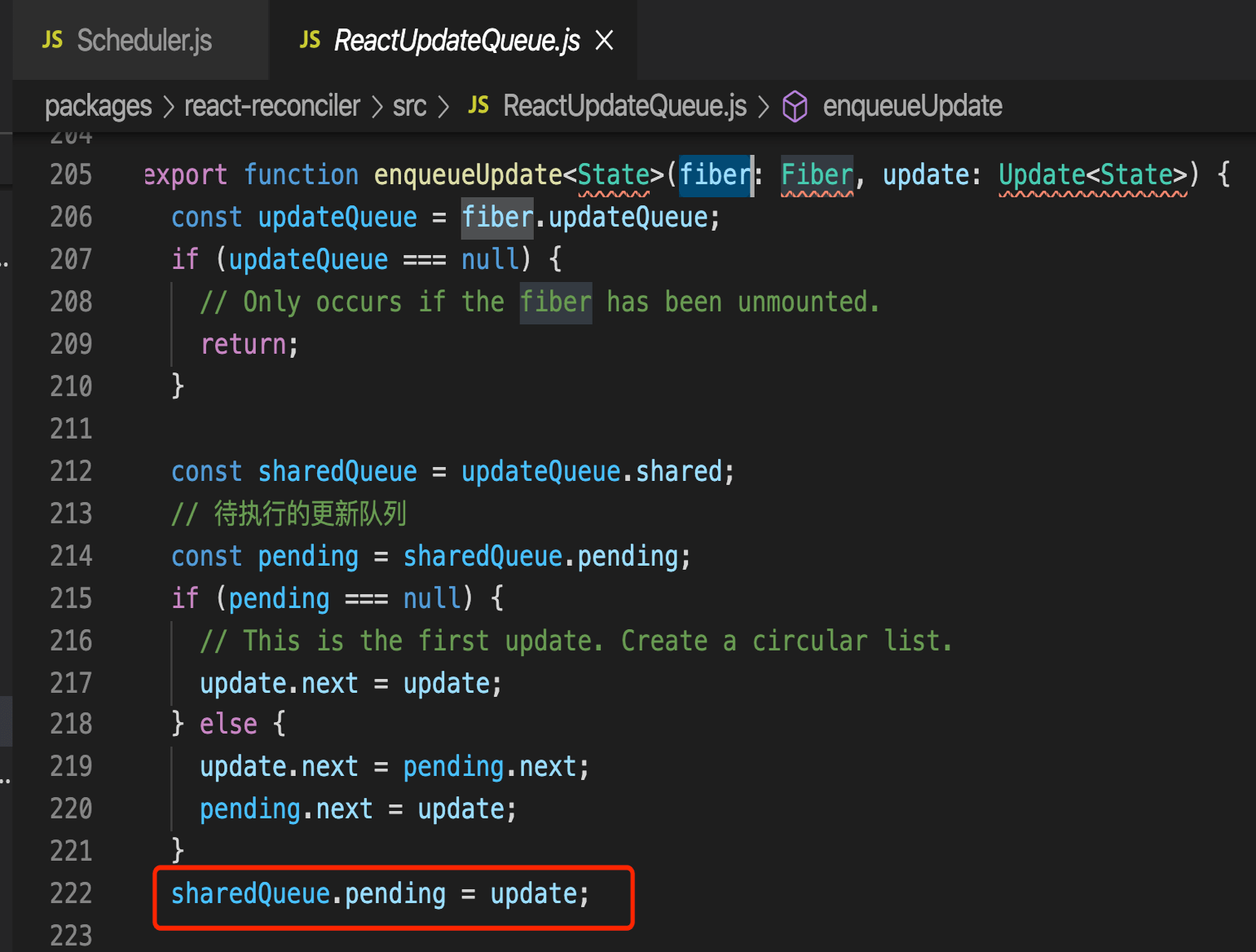Click the highlighted fiber parameter on line 205
This screenshot has height=952, width=1256.
pyautogui.click(x=715, y=174)
